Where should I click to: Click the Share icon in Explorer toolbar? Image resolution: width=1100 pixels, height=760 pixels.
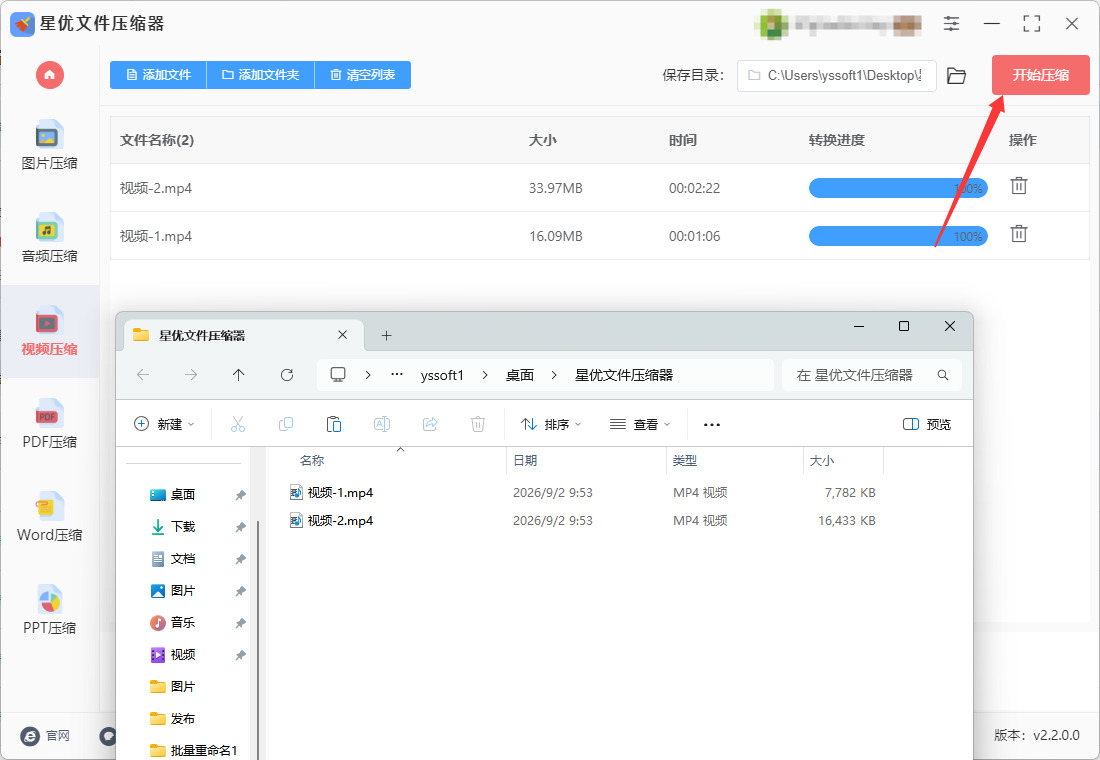tap(430, 424)
